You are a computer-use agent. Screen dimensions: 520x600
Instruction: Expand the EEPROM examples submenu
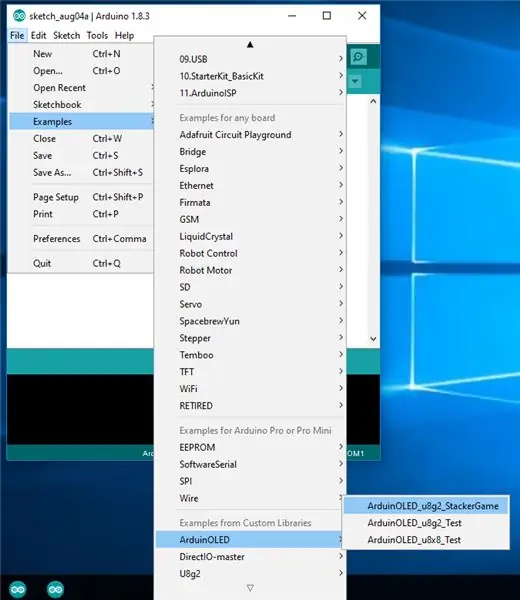point(251,447)
